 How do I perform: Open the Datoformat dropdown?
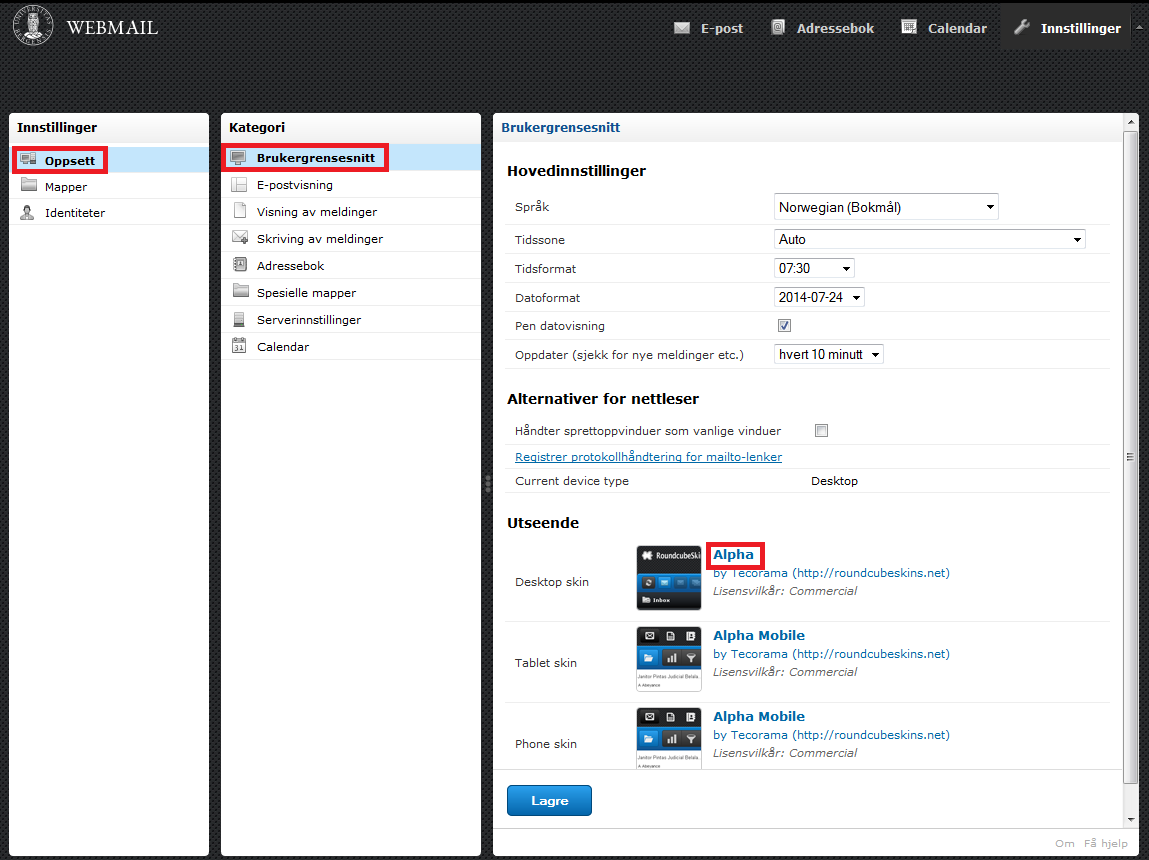(819, 297)
